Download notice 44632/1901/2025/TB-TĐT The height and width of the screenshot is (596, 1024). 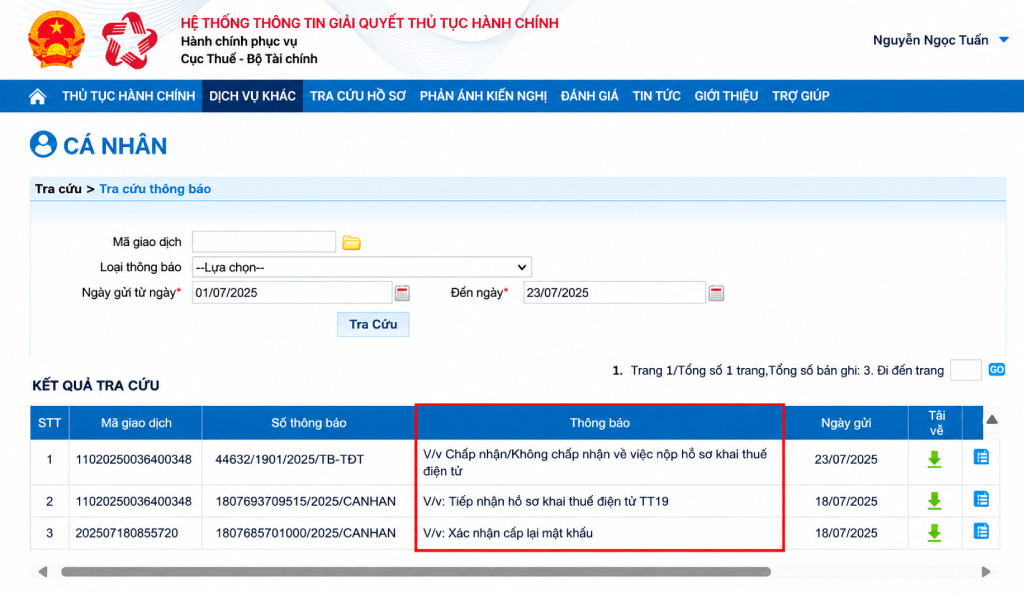(935, 460)
